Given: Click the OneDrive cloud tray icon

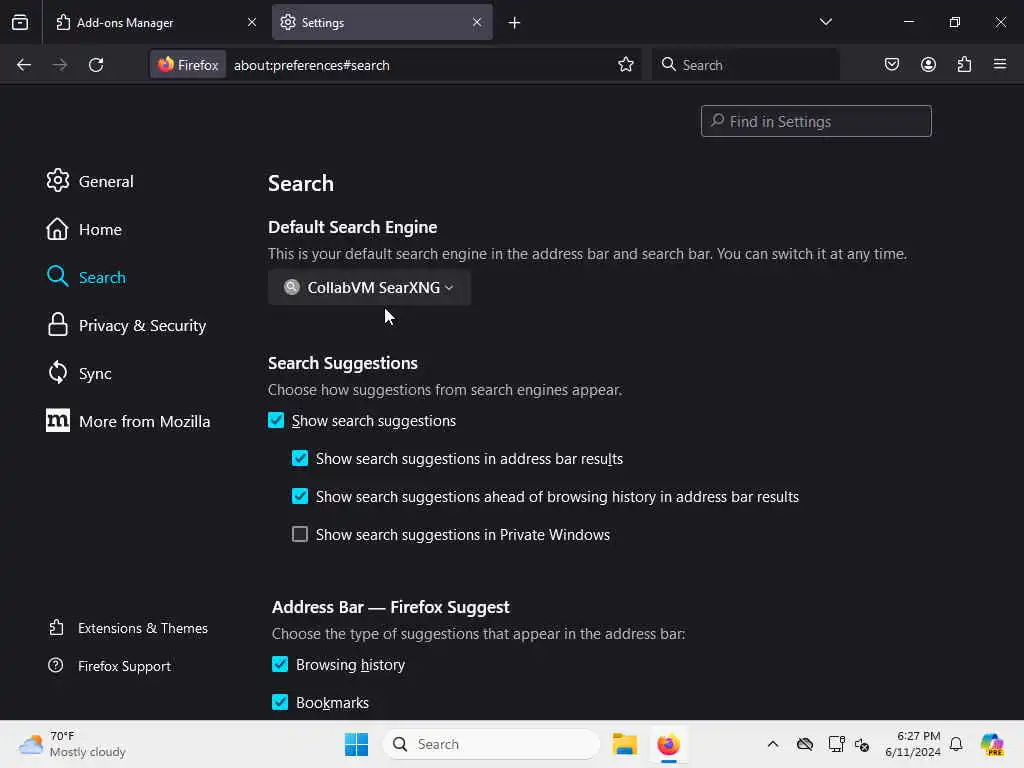Looking at the screenshot, I should point(805,744).
